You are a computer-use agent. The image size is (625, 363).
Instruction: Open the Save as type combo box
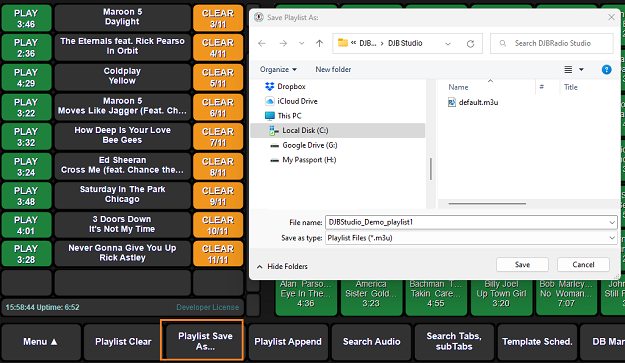tap(471, 238)
